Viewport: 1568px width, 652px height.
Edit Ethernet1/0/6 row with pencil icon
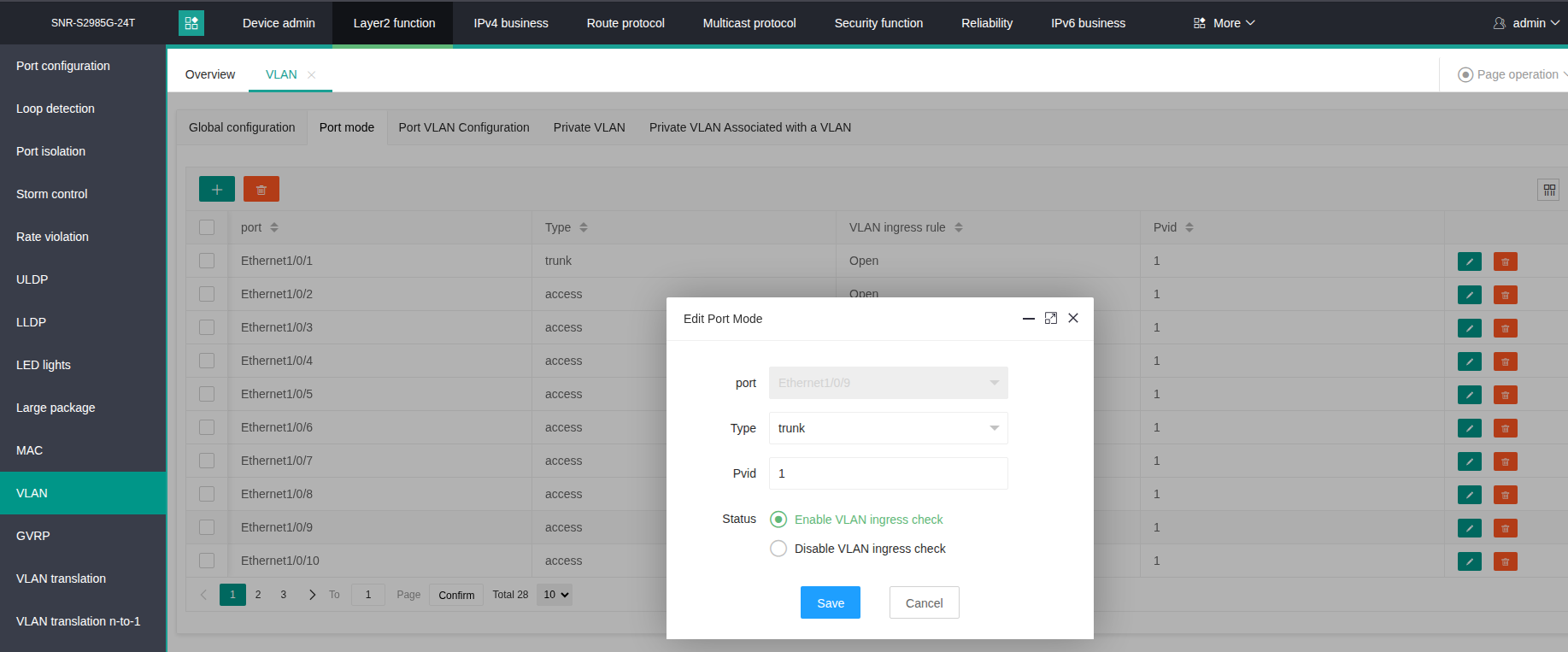pos(1470,428)
